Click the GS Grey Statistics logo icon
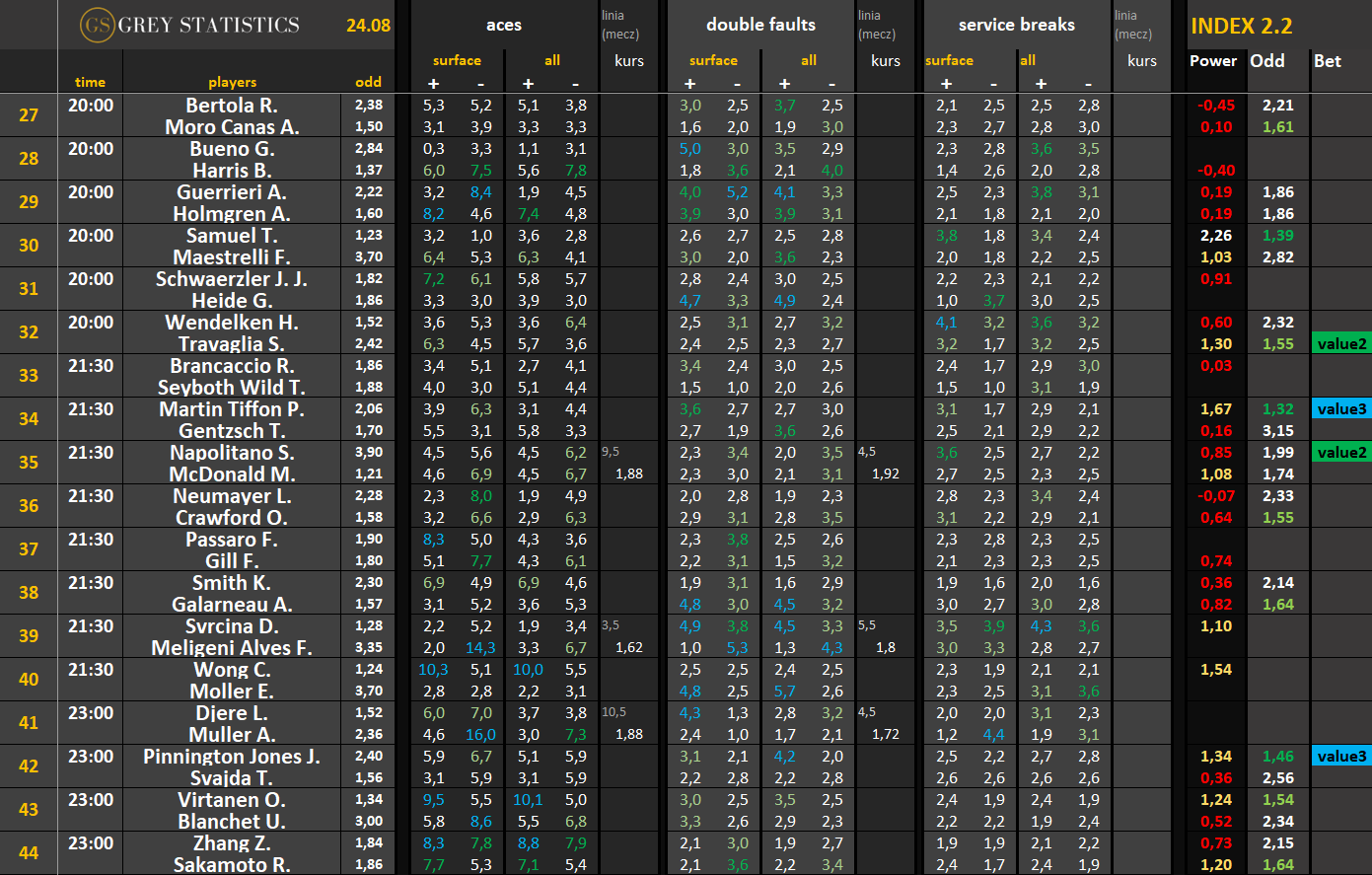 pyautogui.click(x=96, y=25)
